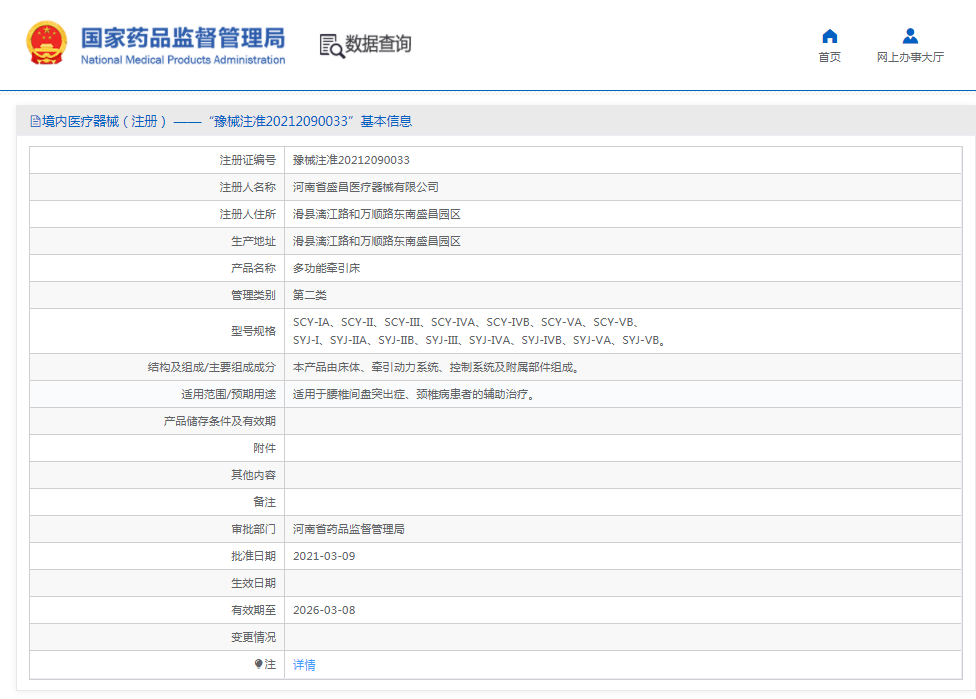
Task: Open the 详情 link
Action: 304,665
